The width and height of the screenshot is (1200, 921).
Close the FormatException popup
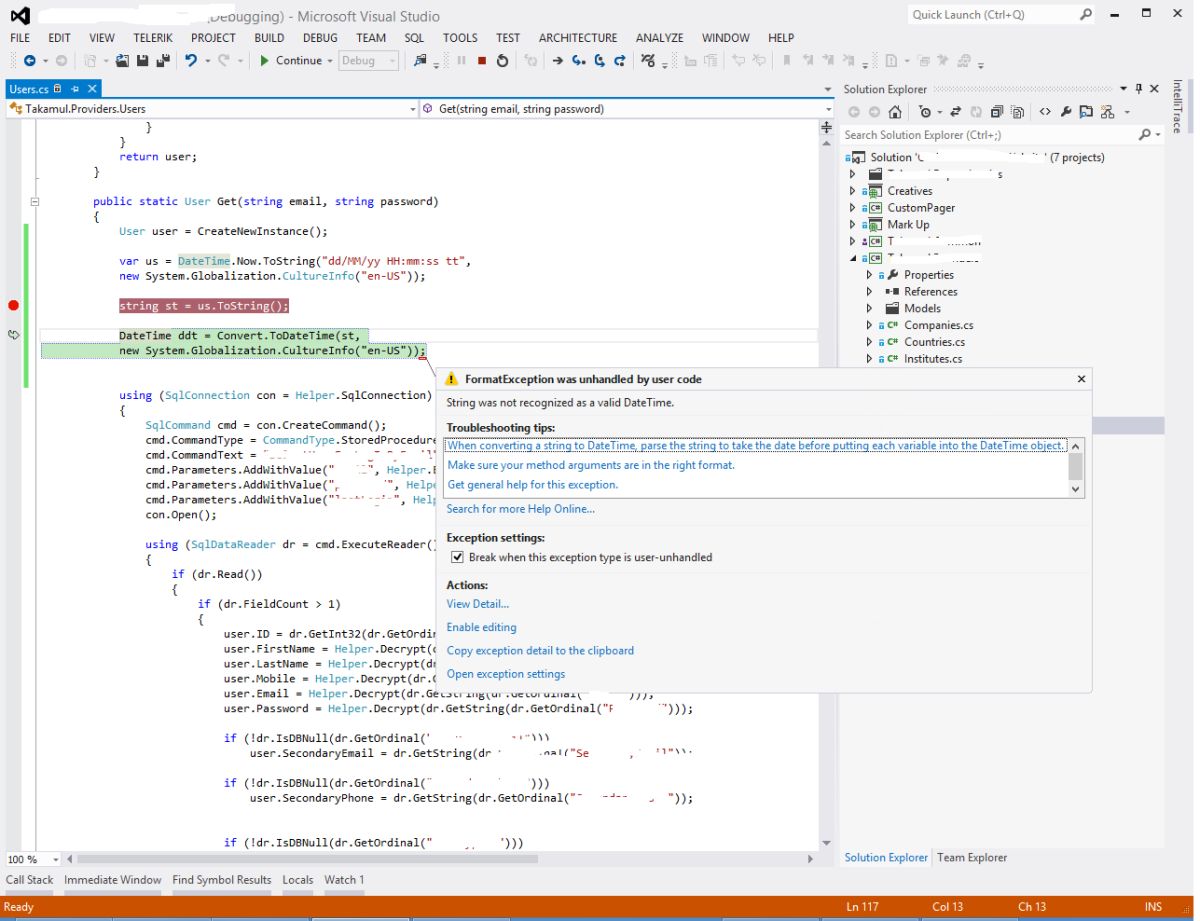tap(1081, 379)
